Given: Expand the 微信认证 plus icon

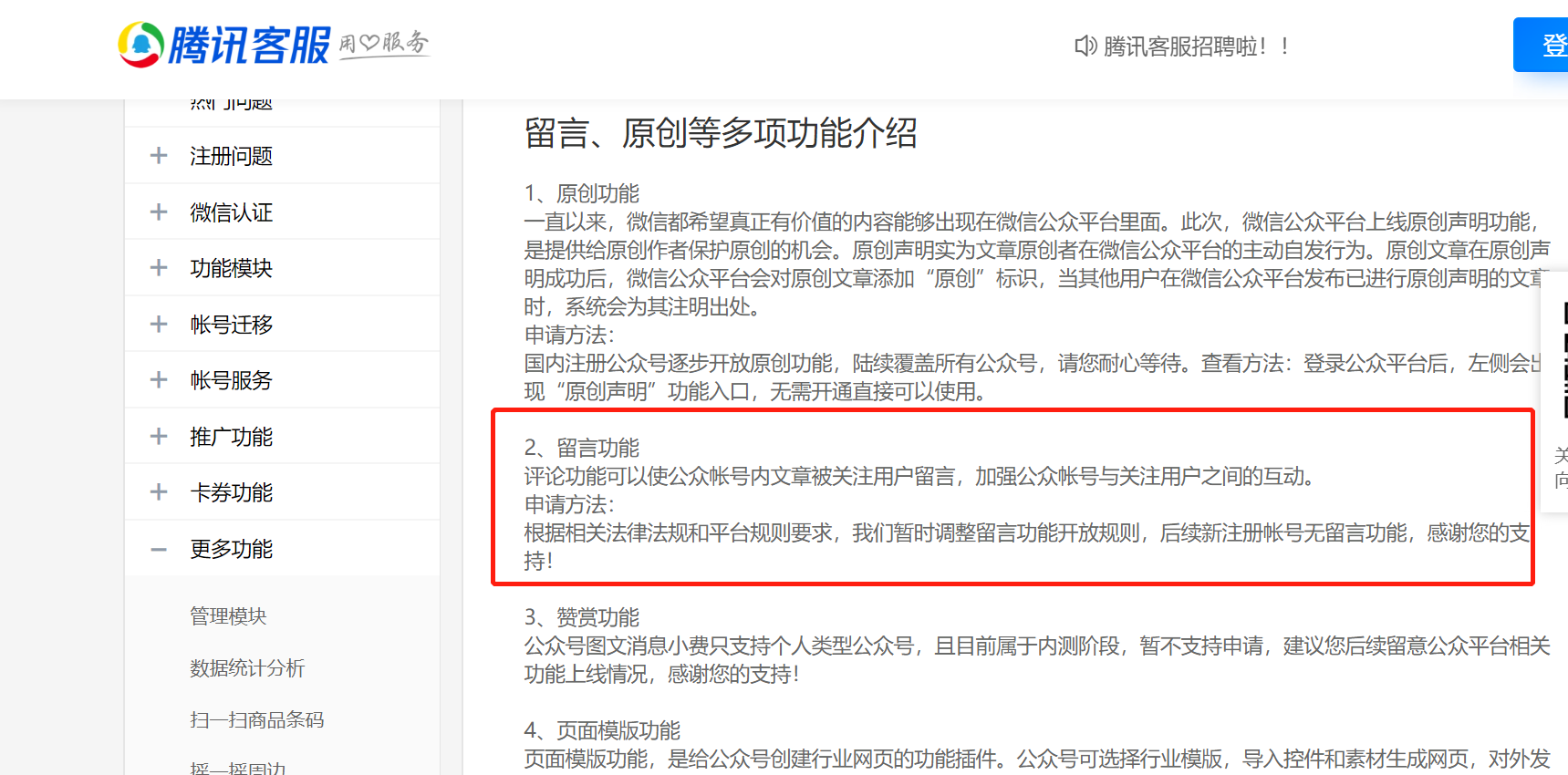Looking at the screenshot, I should [x=159, y=212].
